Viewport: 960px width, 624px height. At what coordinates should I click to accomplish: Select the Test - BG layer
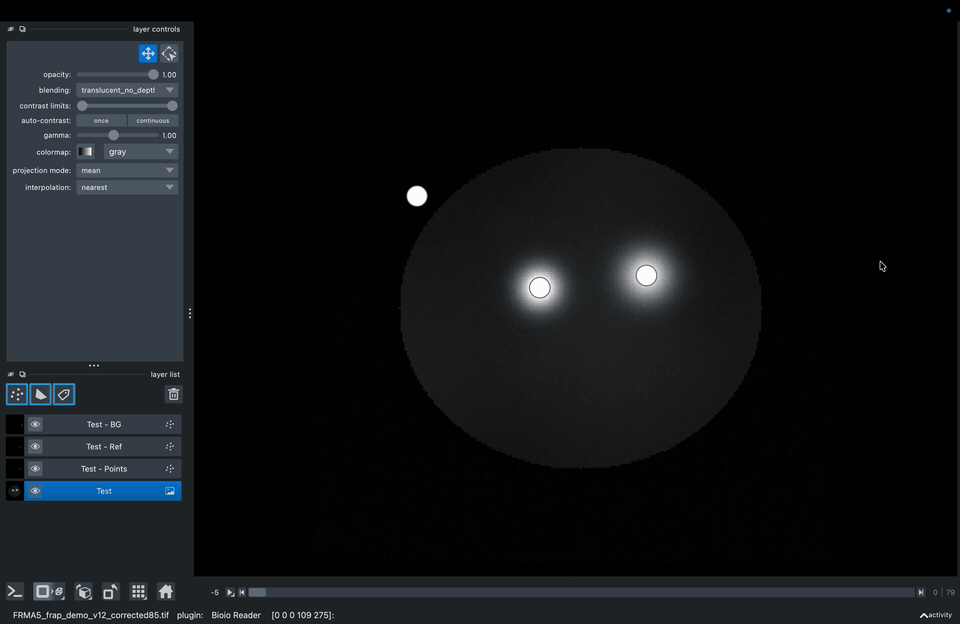tap(104, 424)
